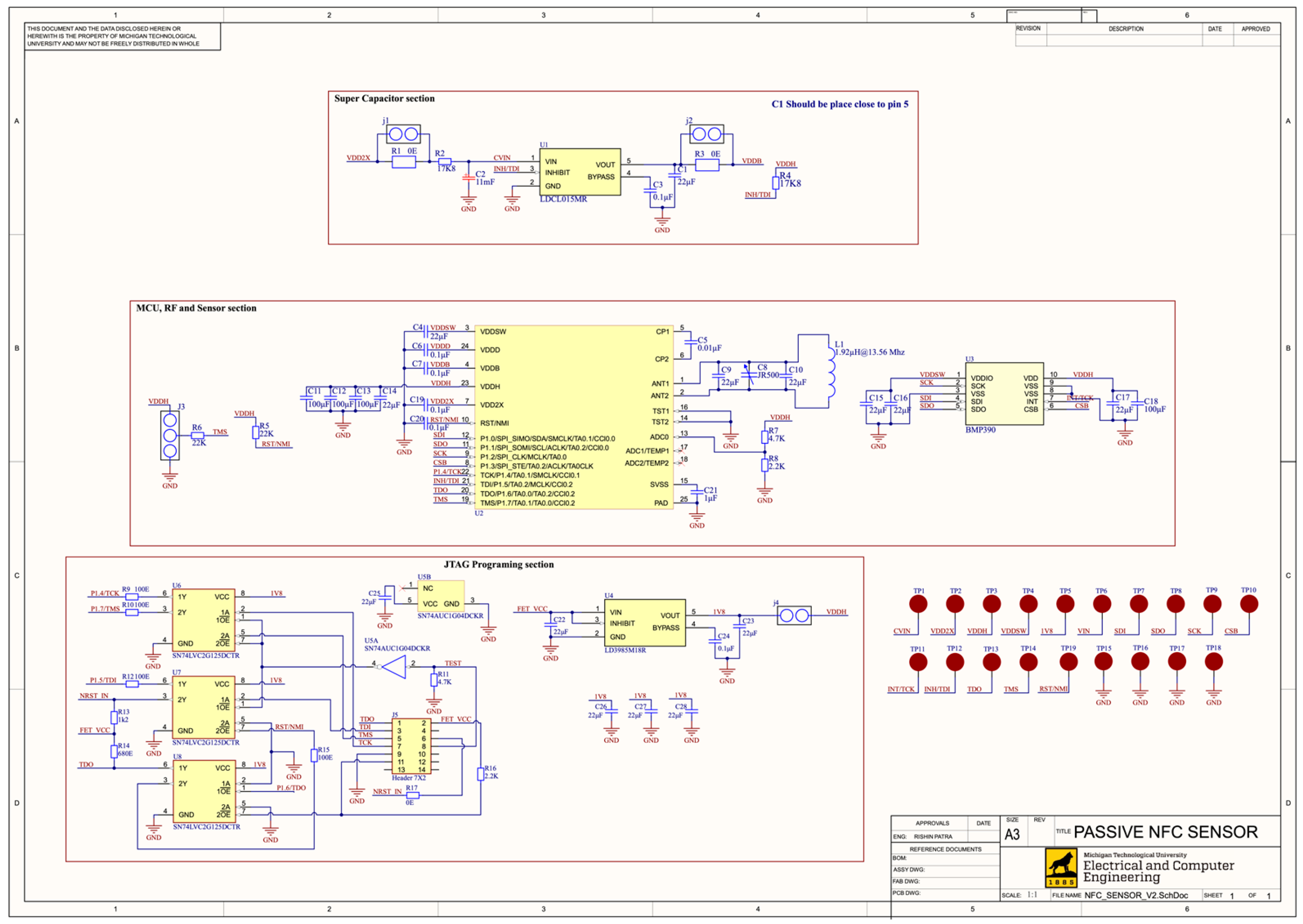Select the U6 SN74LVC2G125DCTR buffer block
This screenshot has height=924, width=1303.
[x=204, y=620]
